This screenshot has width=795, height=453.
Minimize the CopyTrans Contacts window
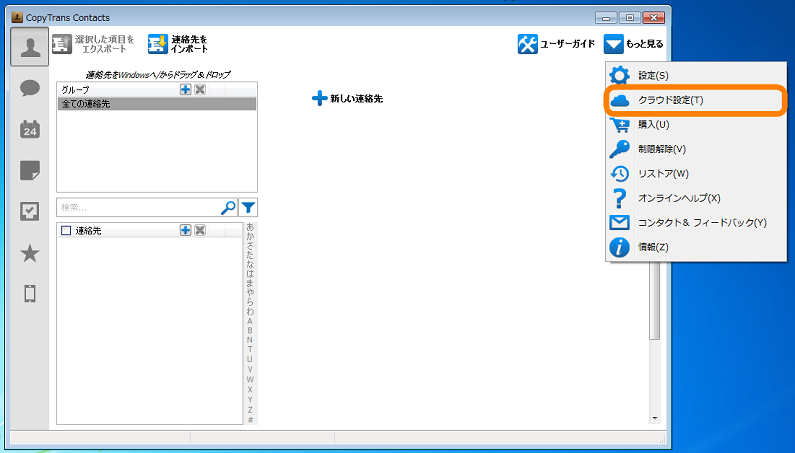click(x=606, y=18)
